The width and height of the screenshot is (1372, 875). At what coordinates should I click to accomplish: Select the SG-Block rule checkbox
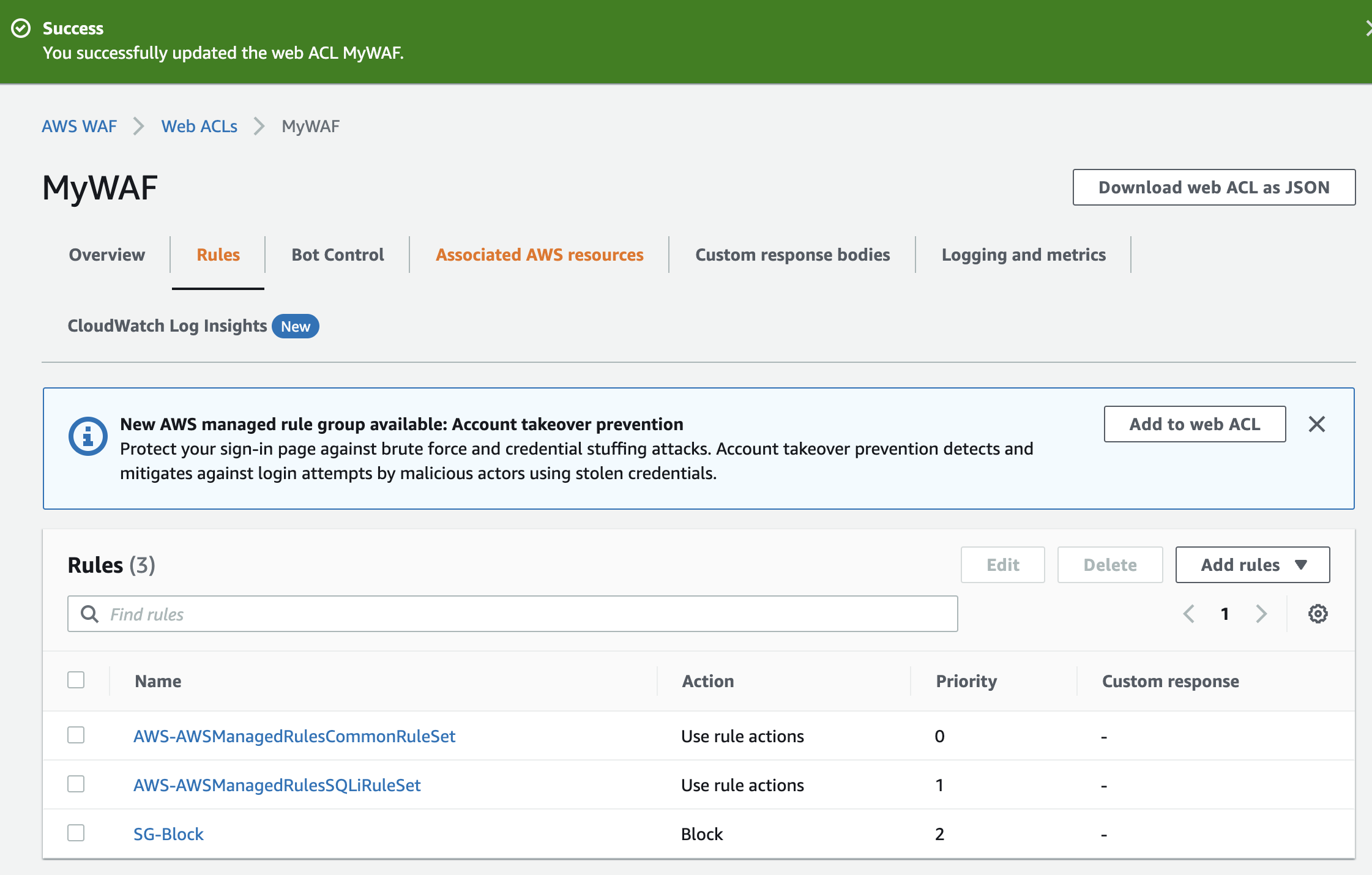click(76, 833)
